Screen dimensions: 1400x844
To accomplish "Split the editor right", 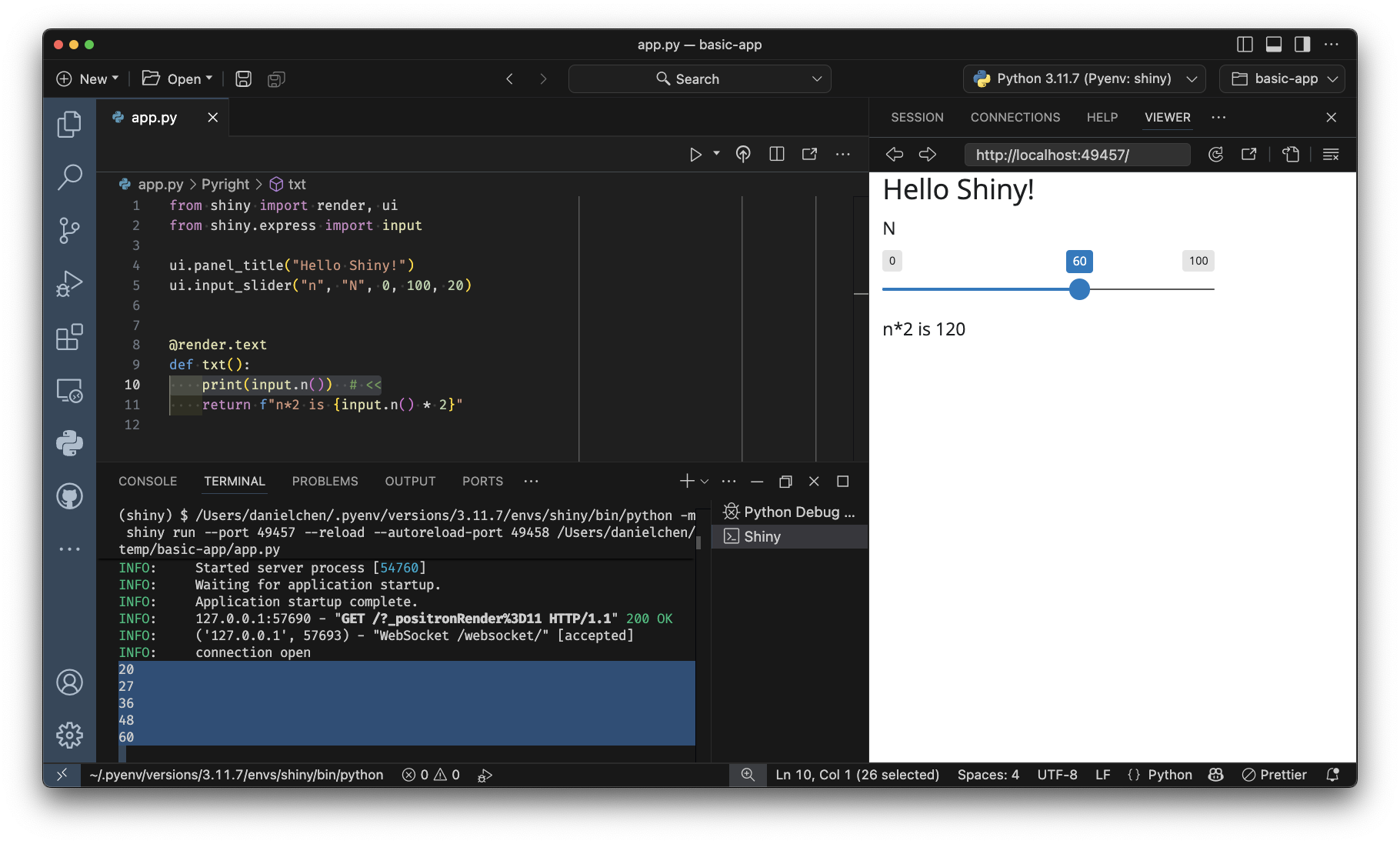I will point(777,154).
